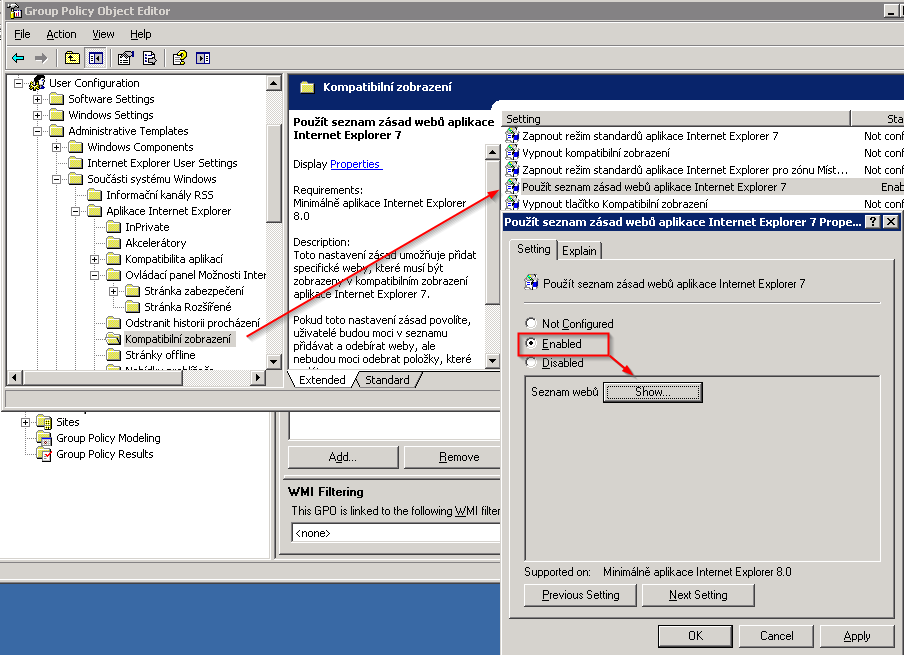This screenshot has height=655, width=904.
Task: Click the Help toolbar icon
Action: click(180, 58)
